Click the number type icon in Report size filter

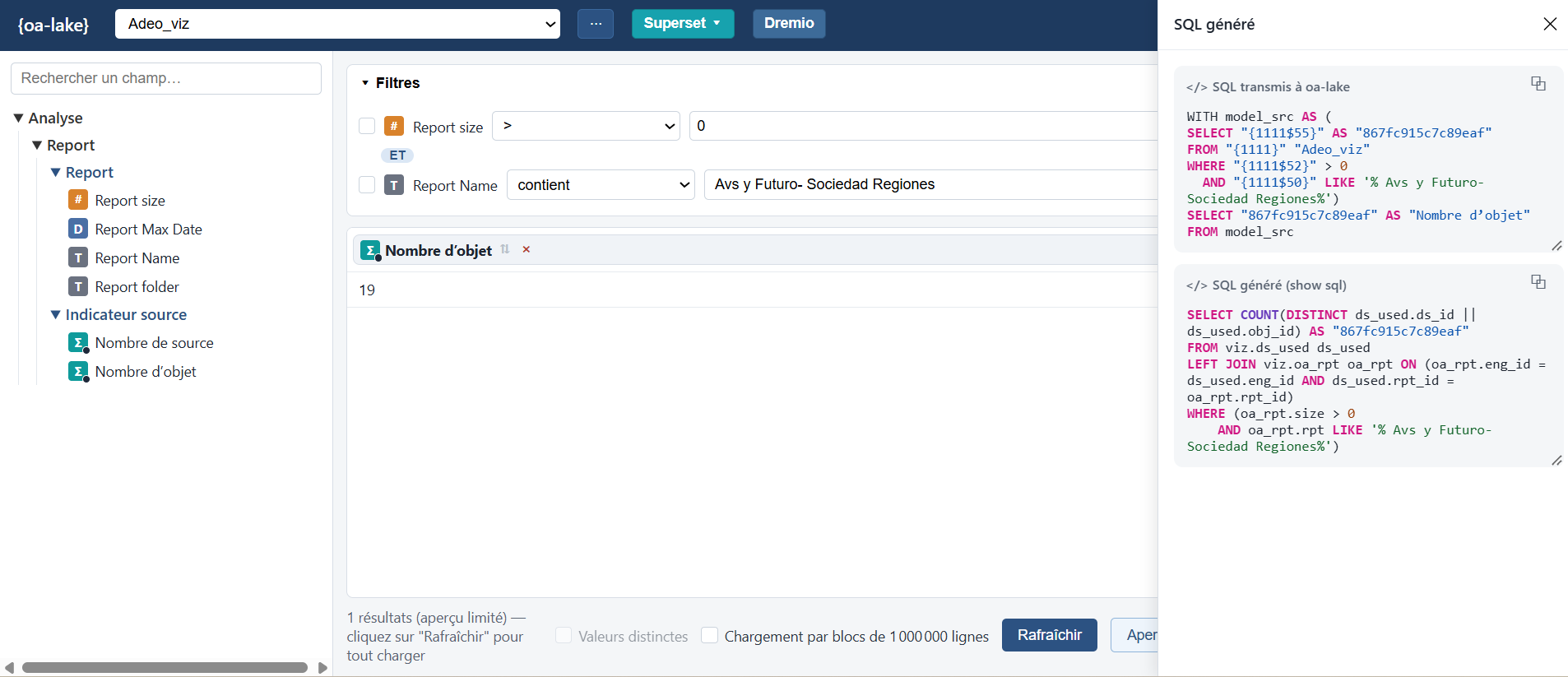click(394, 126)
